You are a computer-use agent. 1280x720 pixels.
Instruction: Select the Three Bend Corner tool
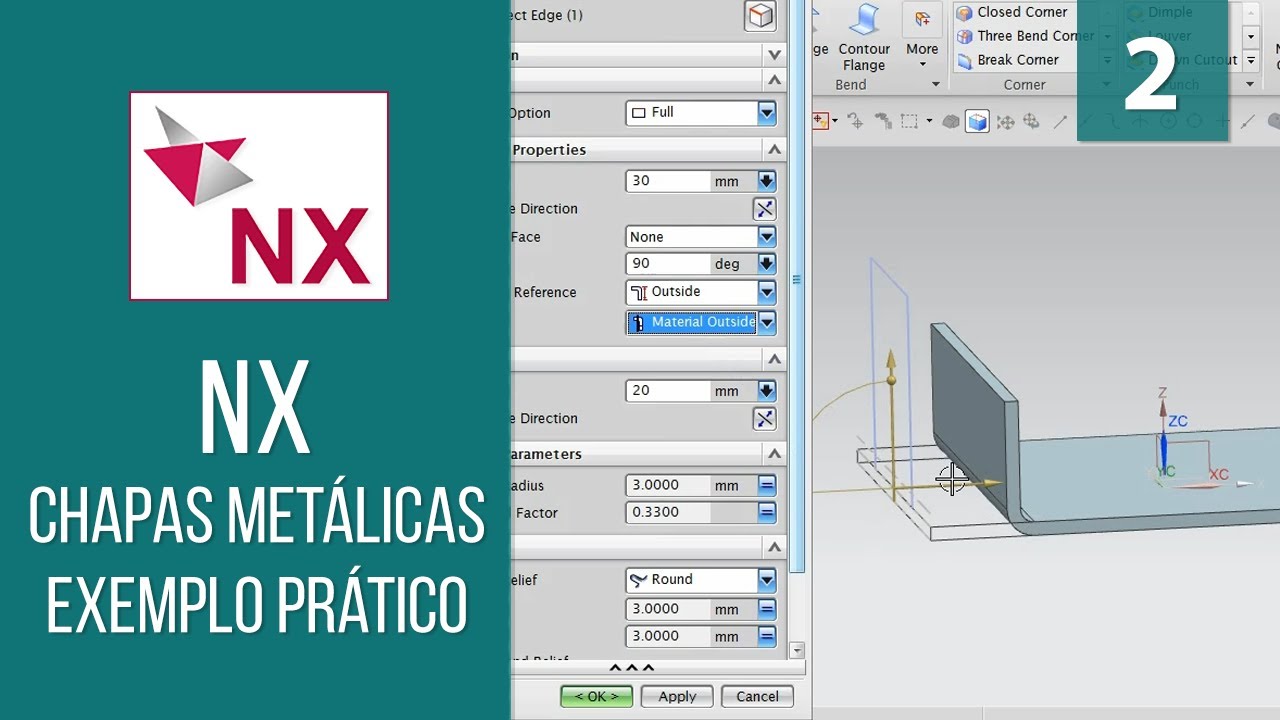tap(1025, 36)
